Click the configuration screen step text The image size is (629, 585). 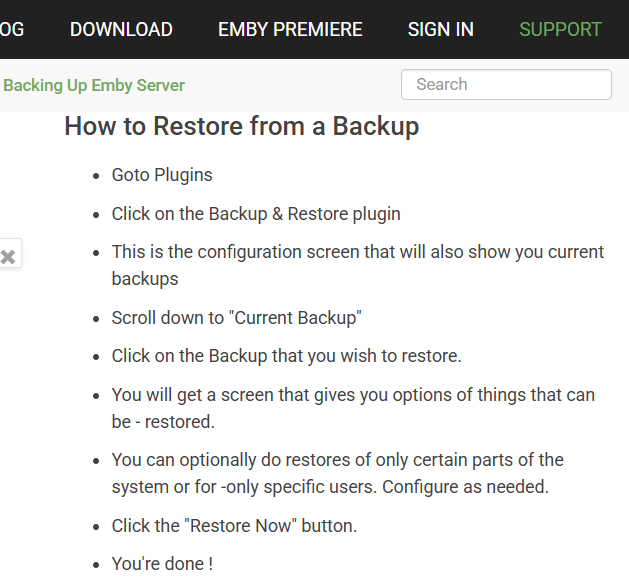(357, 265)
